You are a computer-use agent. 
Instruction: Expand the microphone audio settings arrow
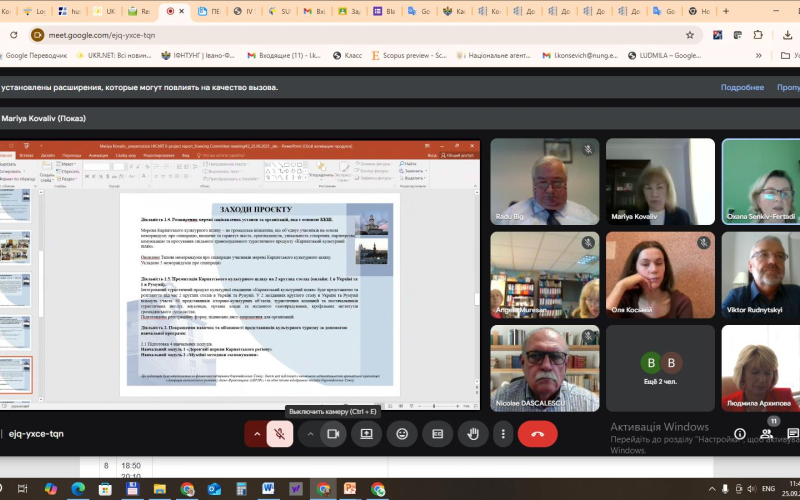click(258, 434)
